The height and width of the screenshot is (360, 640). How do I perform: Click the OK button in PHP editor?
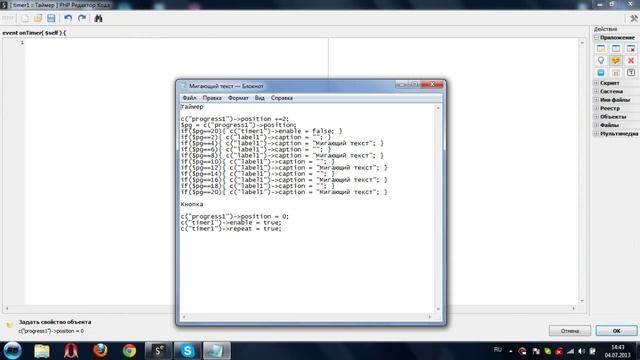[616, 331]
